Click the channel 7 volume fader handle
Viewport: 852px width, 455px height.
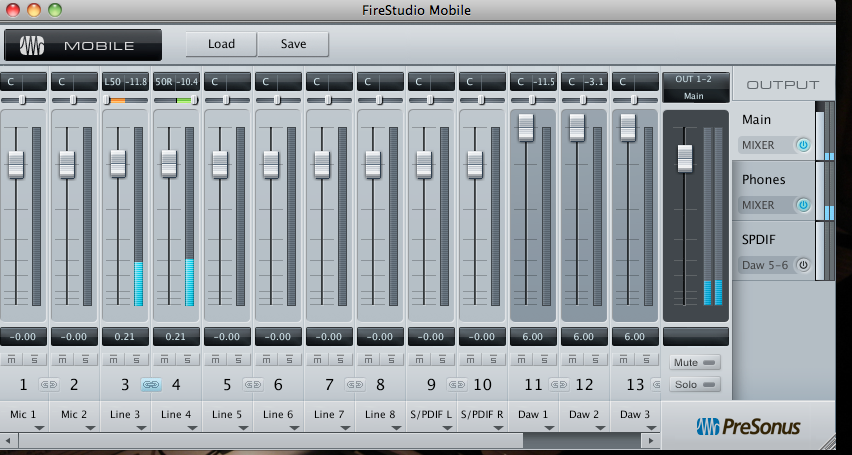(322, 164)
